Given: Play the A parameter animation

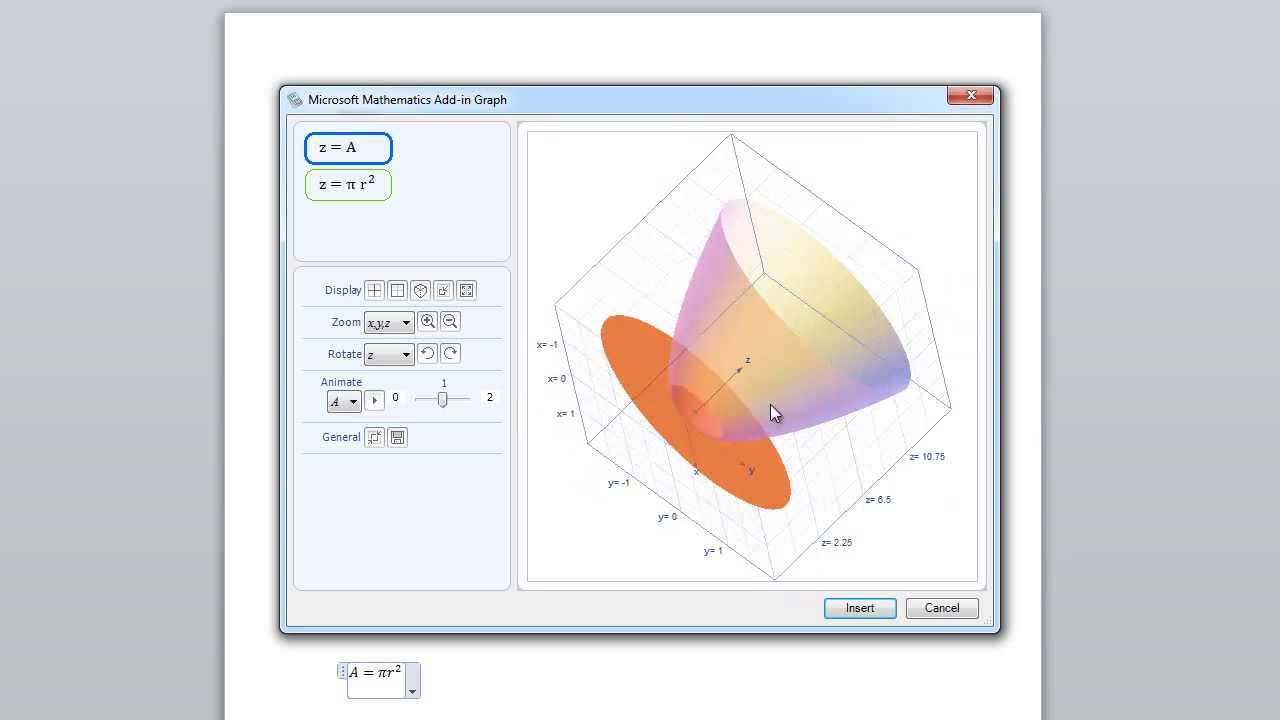Looking at the screenshot, I should coord(374,400).
